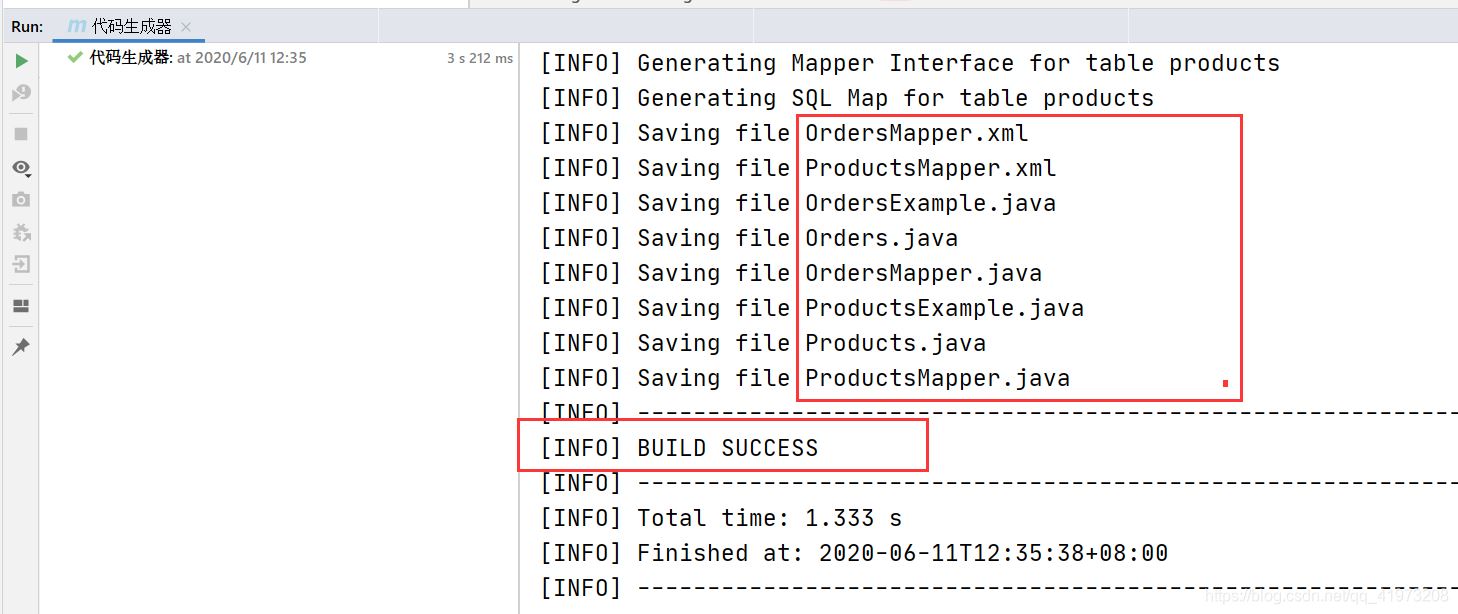Click the 'Orders.java' file name
The width and height of the screenshot is (1458, 614).
click(x=882, y=238)
